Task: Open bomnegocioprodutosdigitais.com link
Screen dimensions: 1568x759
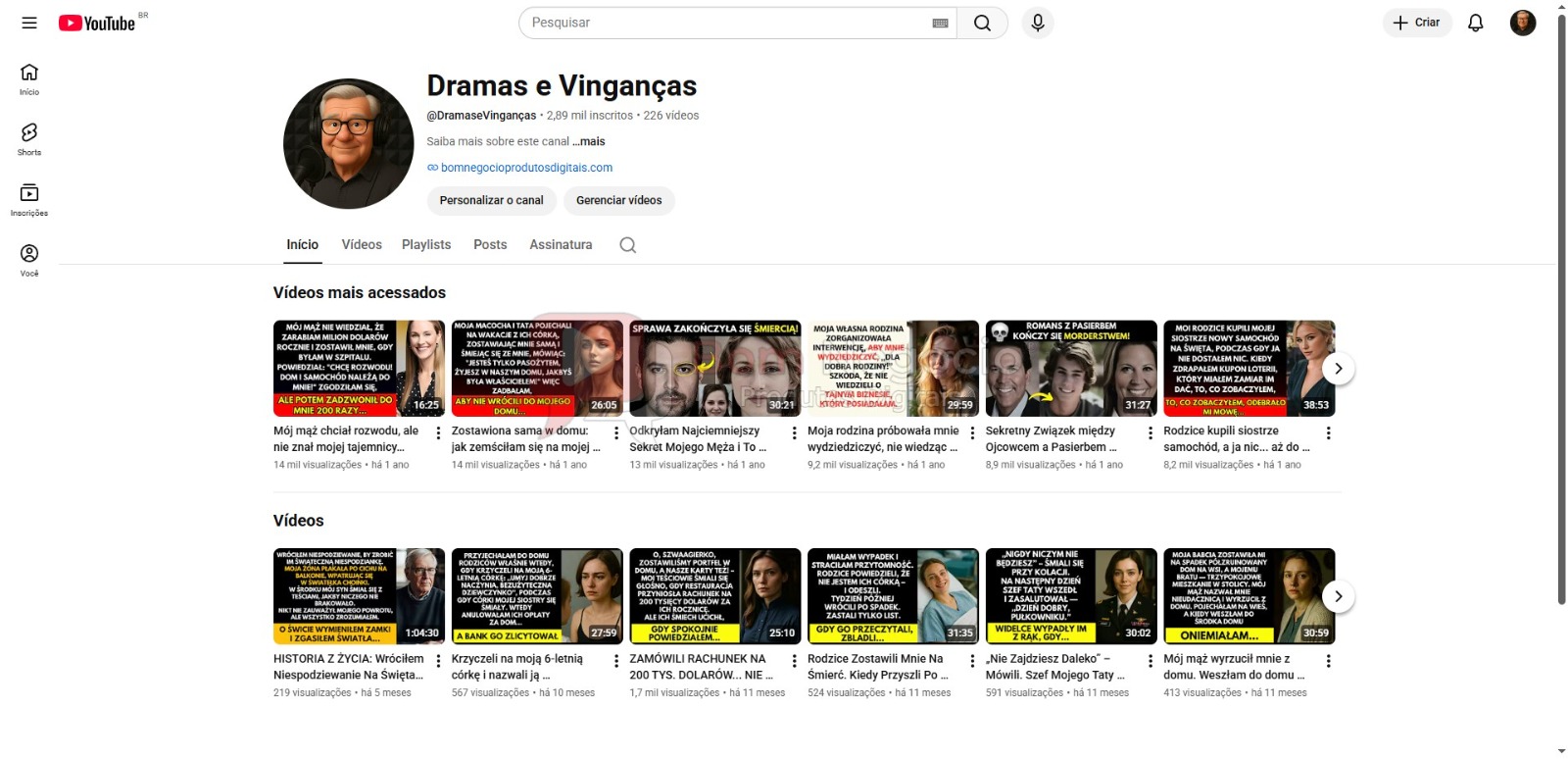Action: [526, 168]
